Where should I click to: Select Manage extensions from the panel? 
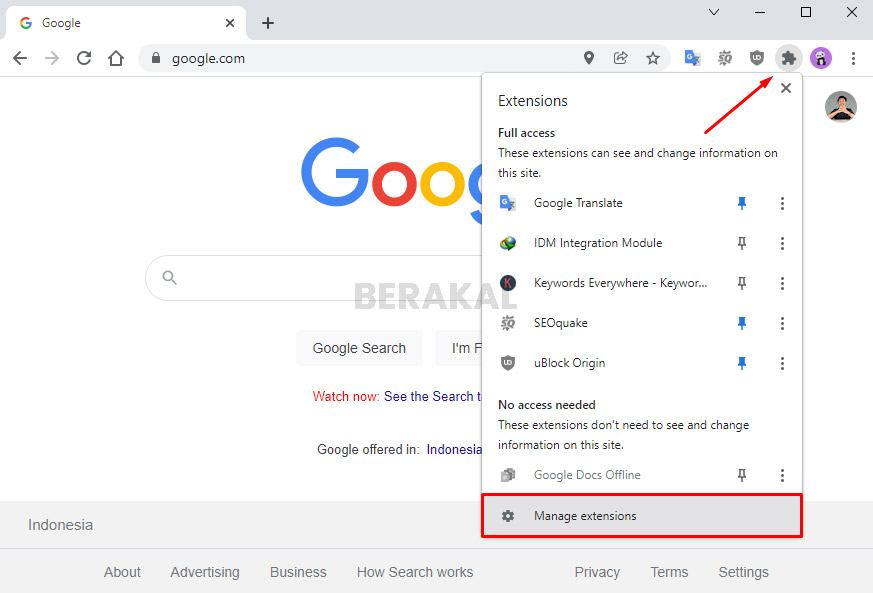(x=587, y=516)
